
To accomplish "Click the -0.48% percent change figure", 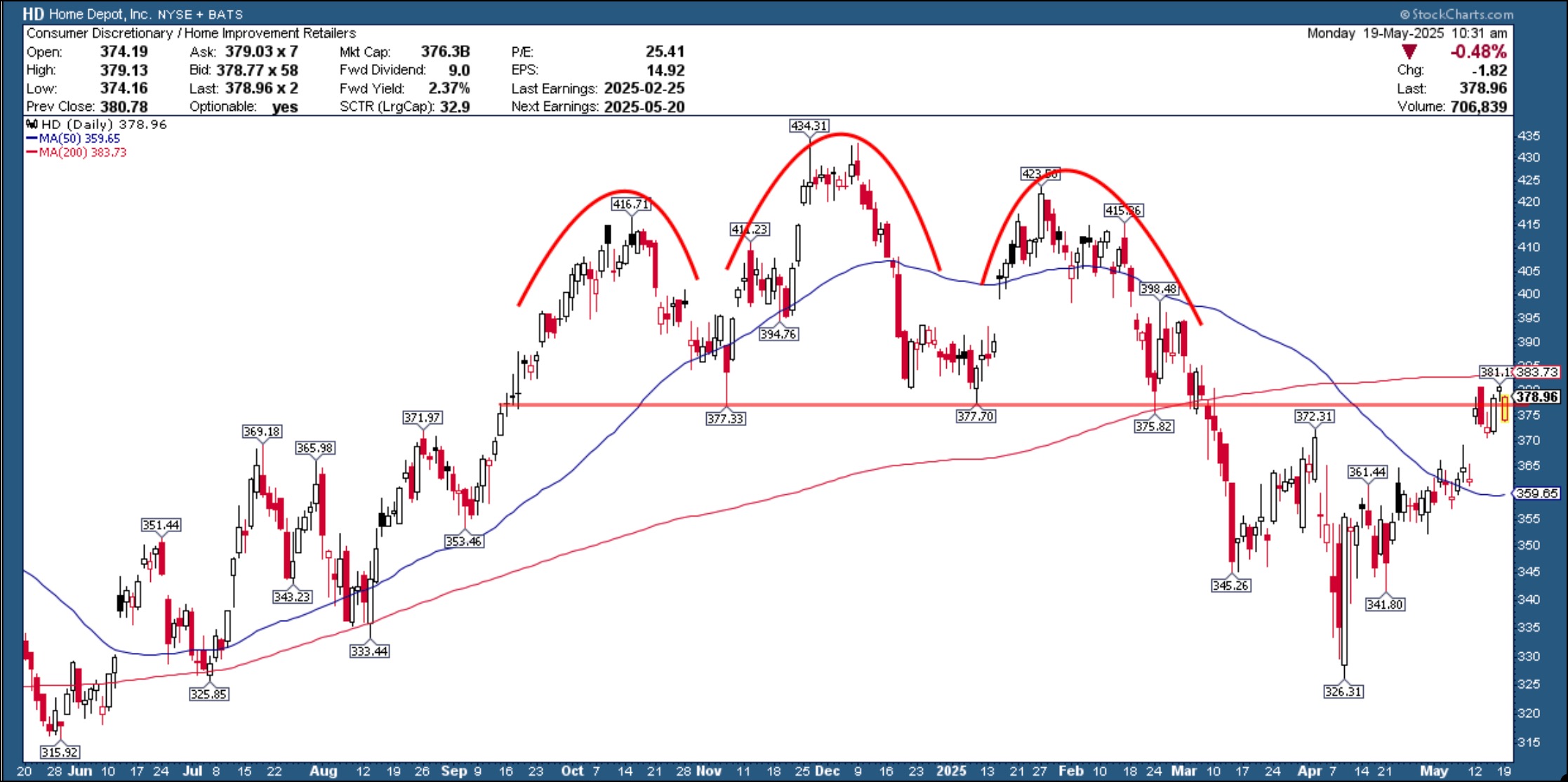I will (x=1478, y=51).
